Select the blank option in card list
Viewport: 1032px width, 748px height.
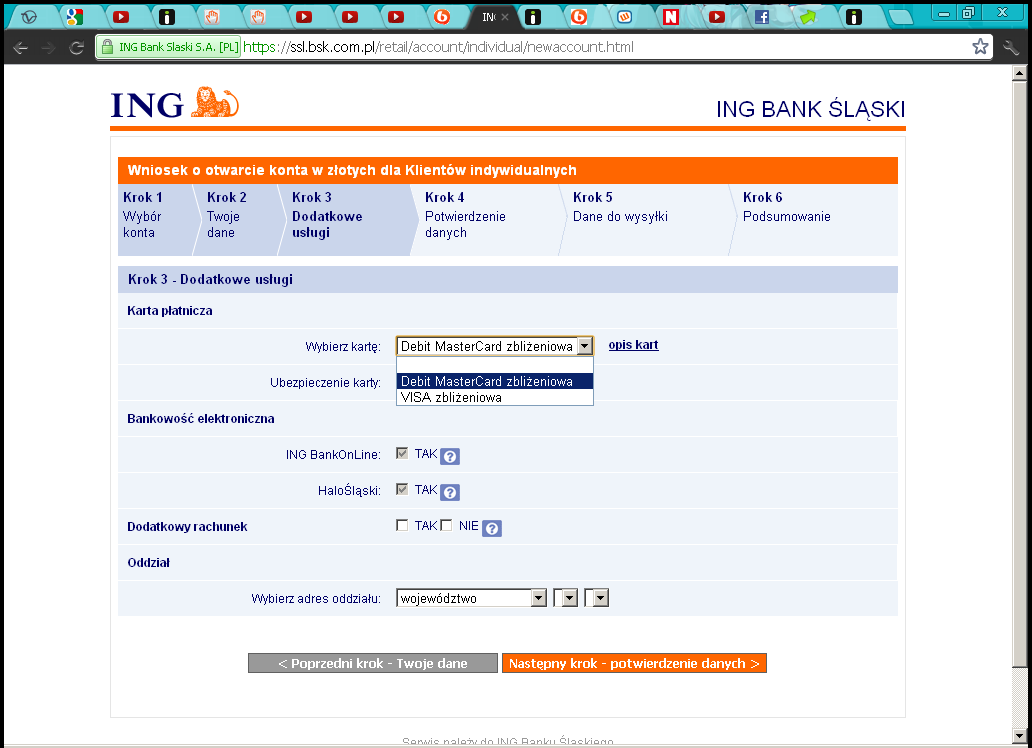click(495, 365)
